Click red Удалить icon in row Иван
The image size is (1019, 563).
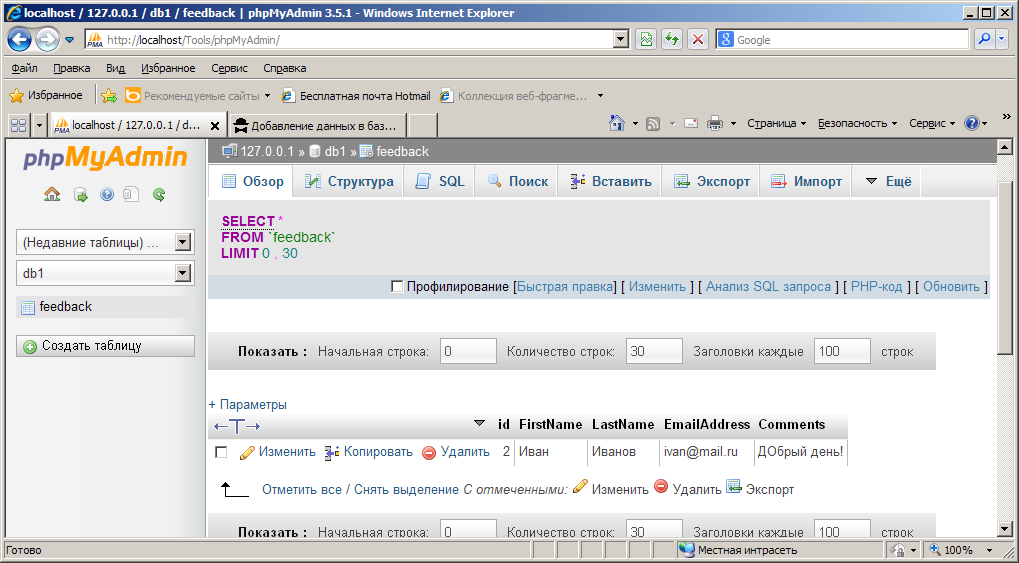pos(429,452)
